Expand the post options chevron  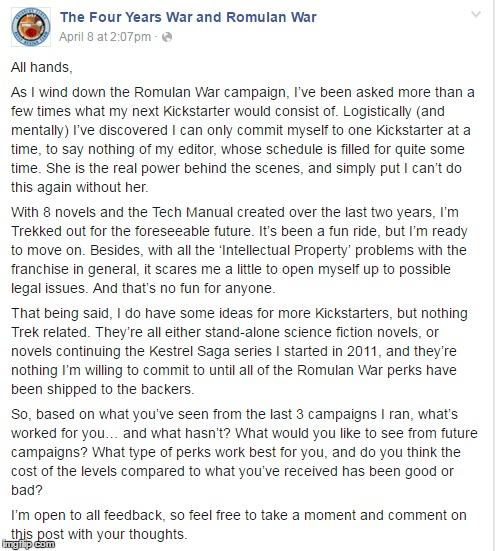pos(476,14)
